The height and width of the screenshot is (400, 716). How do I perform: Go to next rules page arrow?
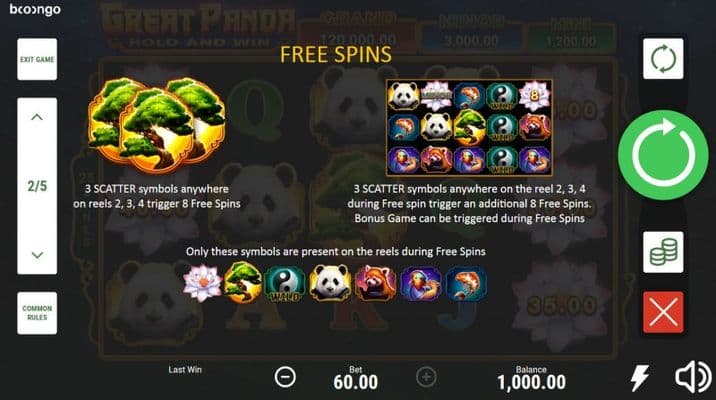37,255
